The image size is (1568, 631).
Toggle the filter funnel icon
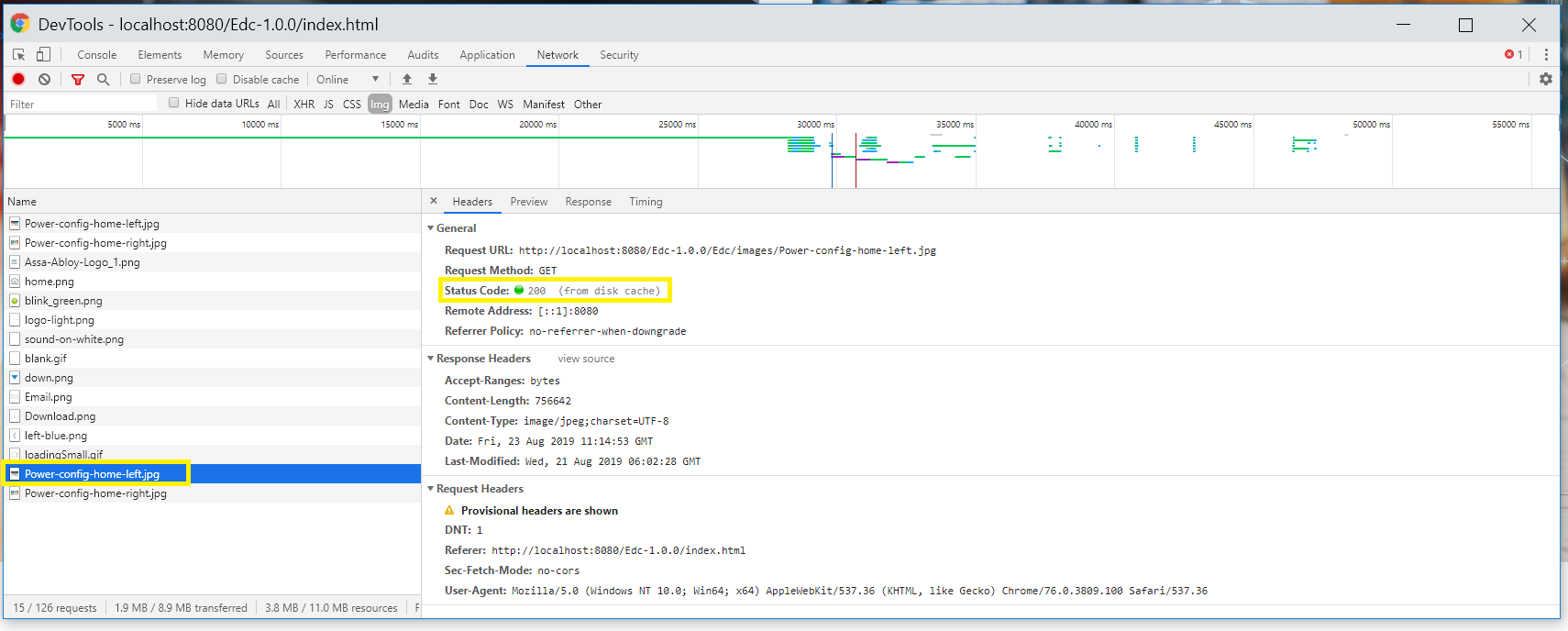tap(78, 80)
